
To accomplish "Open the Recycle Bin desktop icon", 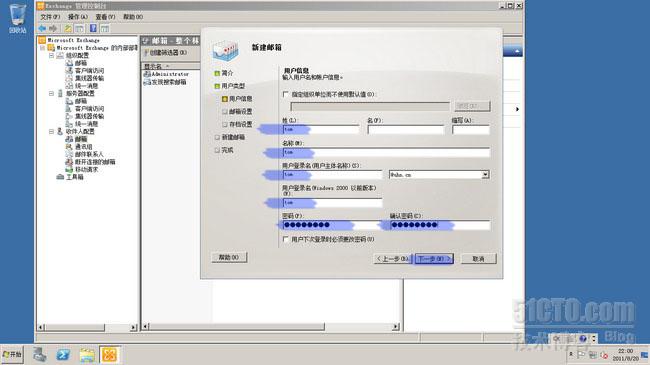I will click(x=17, y=18).
